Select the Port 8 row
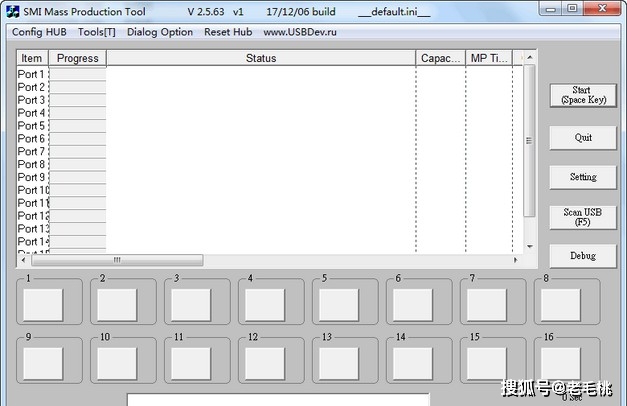 pos(270,164)
